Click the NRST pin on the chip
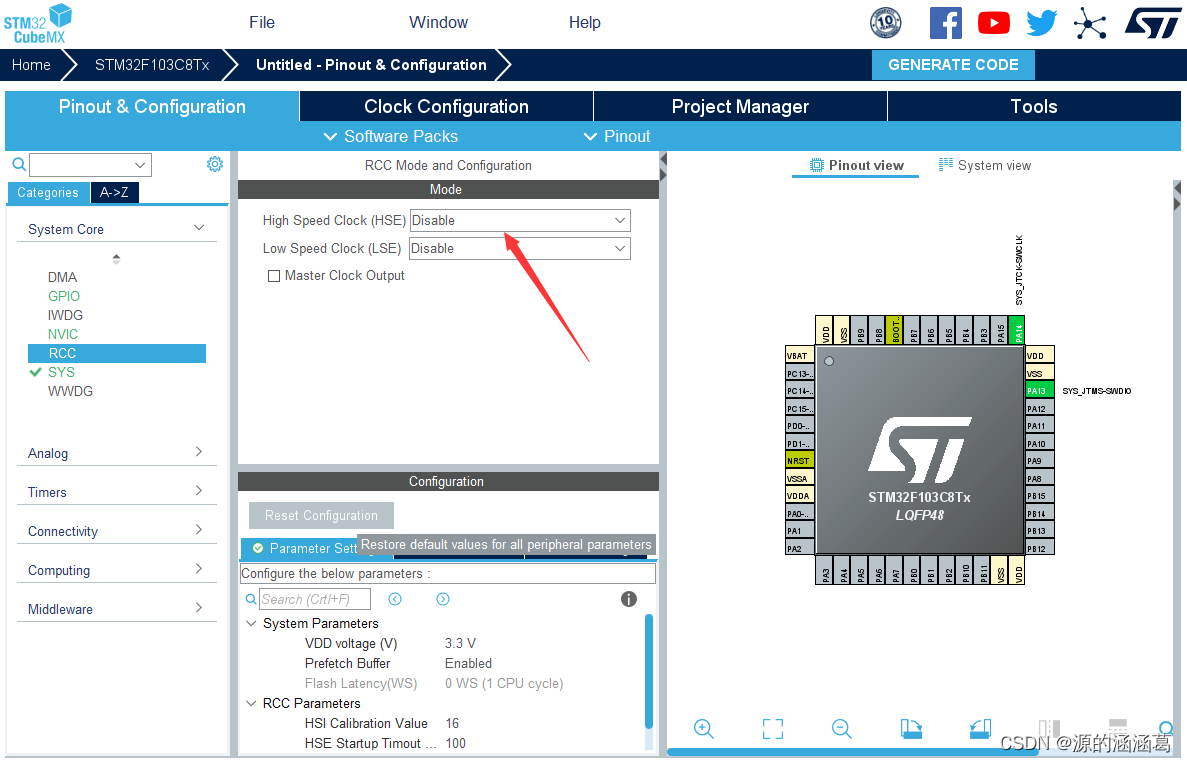Viewport: 1187px width, 762px height. coord(800,460)
